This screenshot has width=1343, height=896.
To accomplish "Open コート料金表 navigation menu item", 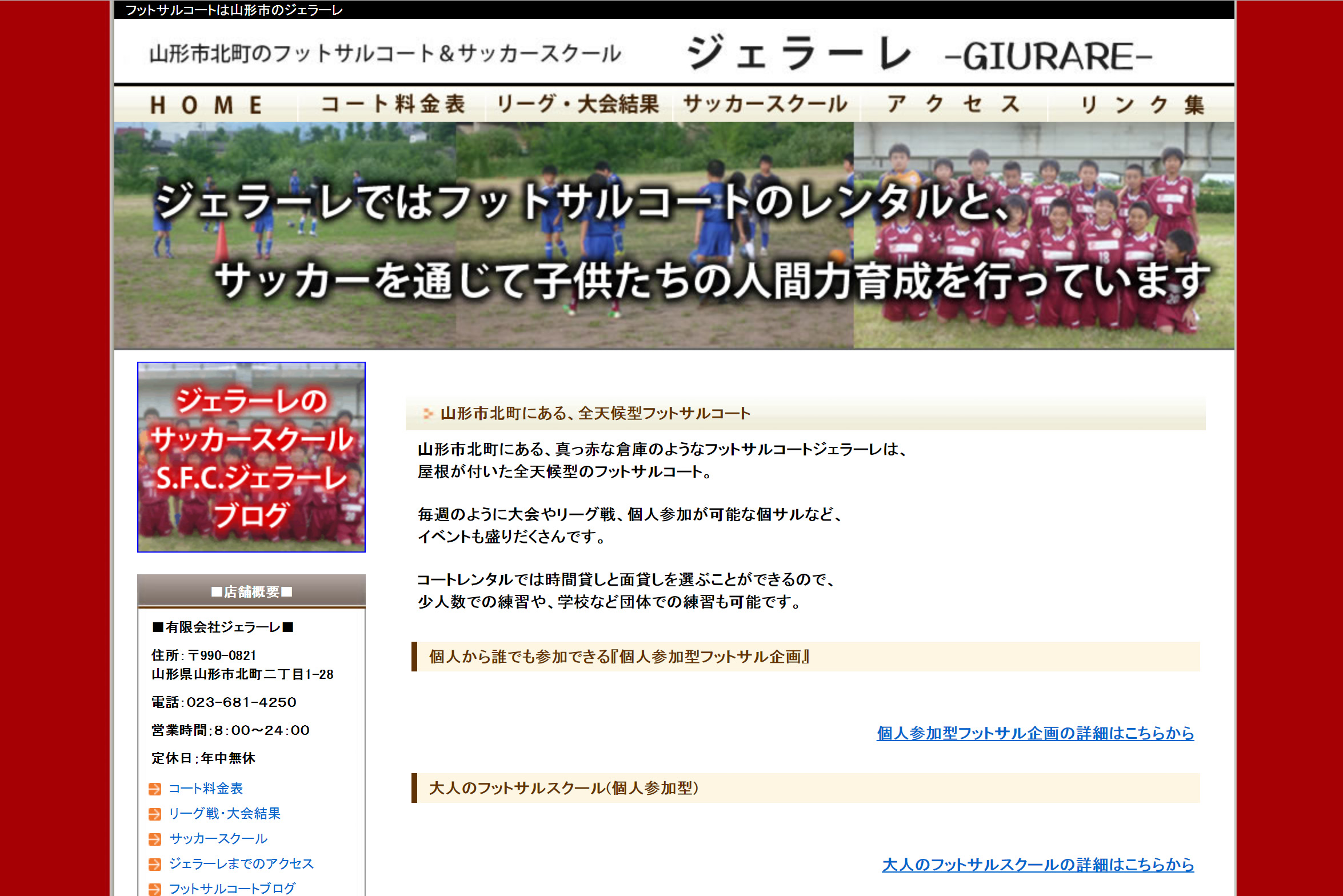I will pos(393,105).
